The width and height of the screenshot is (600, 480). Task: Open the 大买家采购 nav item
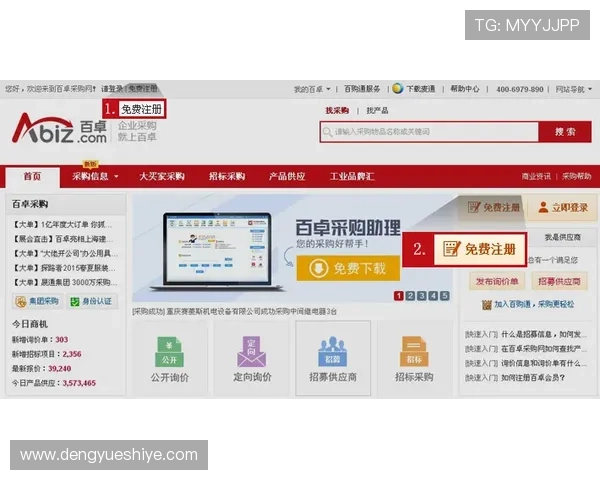coord(162,176)
